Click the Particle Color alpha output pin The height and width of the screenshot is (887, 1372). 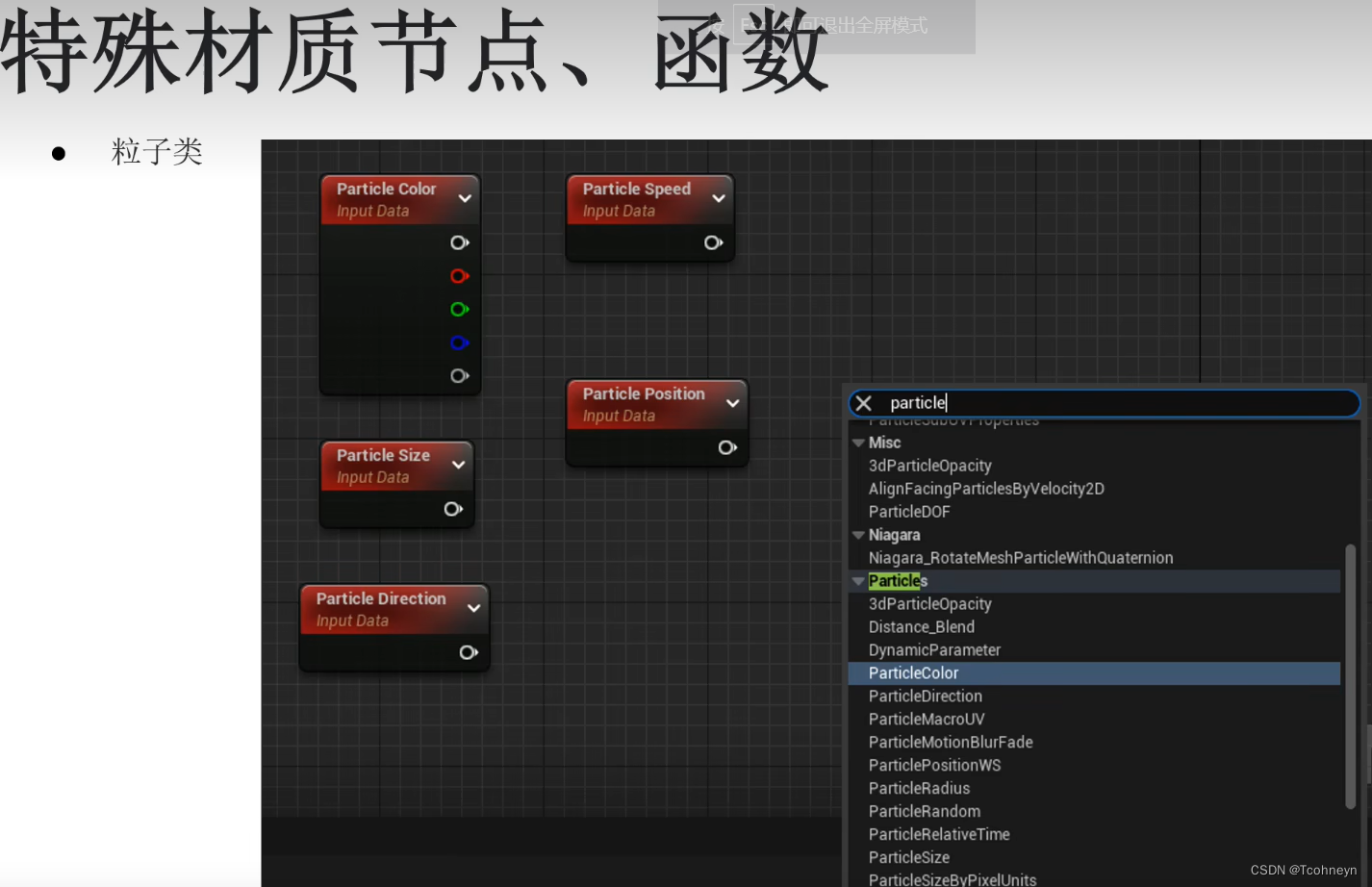tap(460, 375)
